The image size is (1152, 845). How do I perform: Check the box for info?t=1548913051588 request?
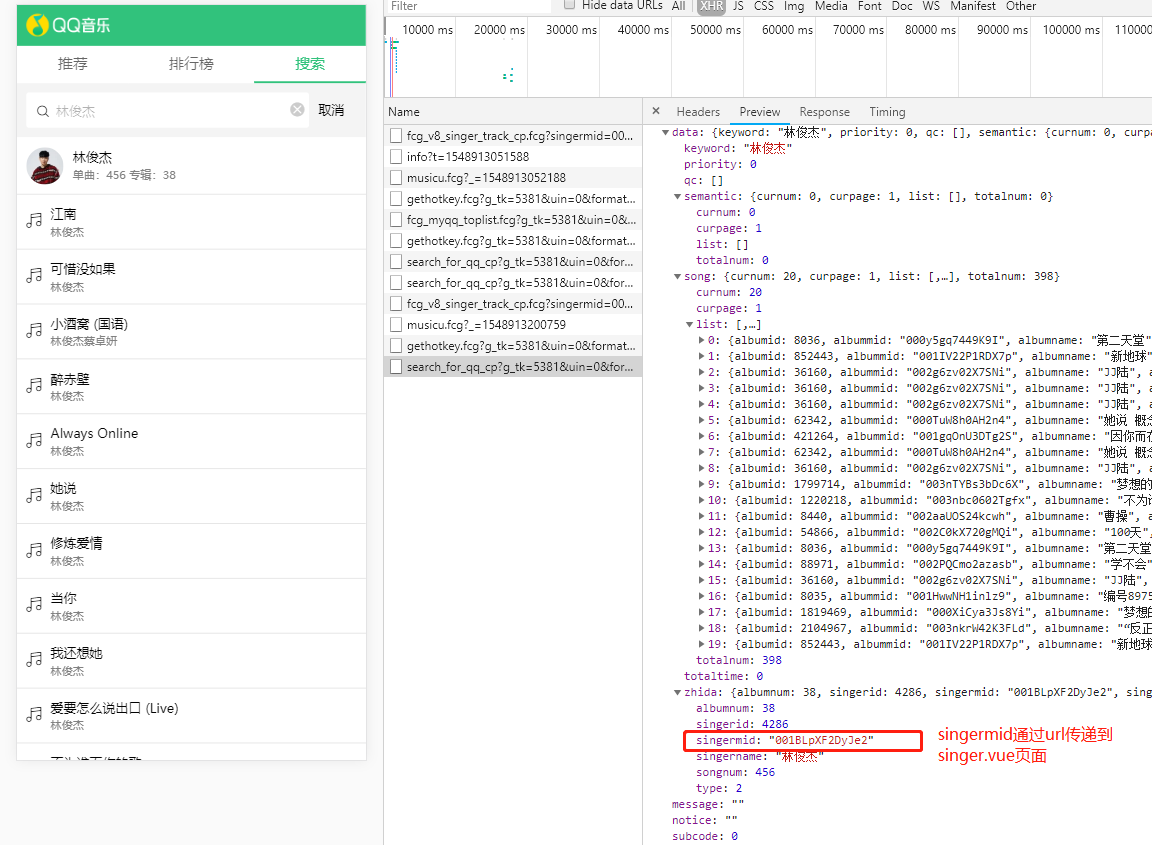point(396,157)
